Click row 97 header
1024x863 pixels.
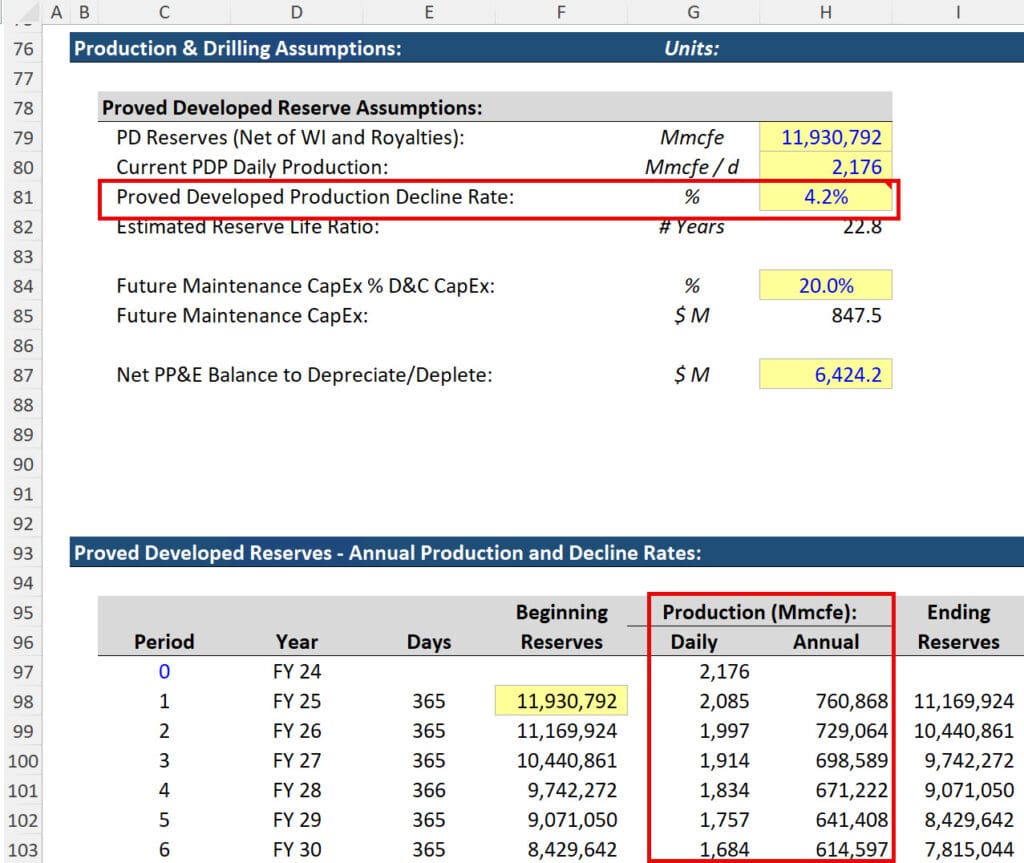23,671
